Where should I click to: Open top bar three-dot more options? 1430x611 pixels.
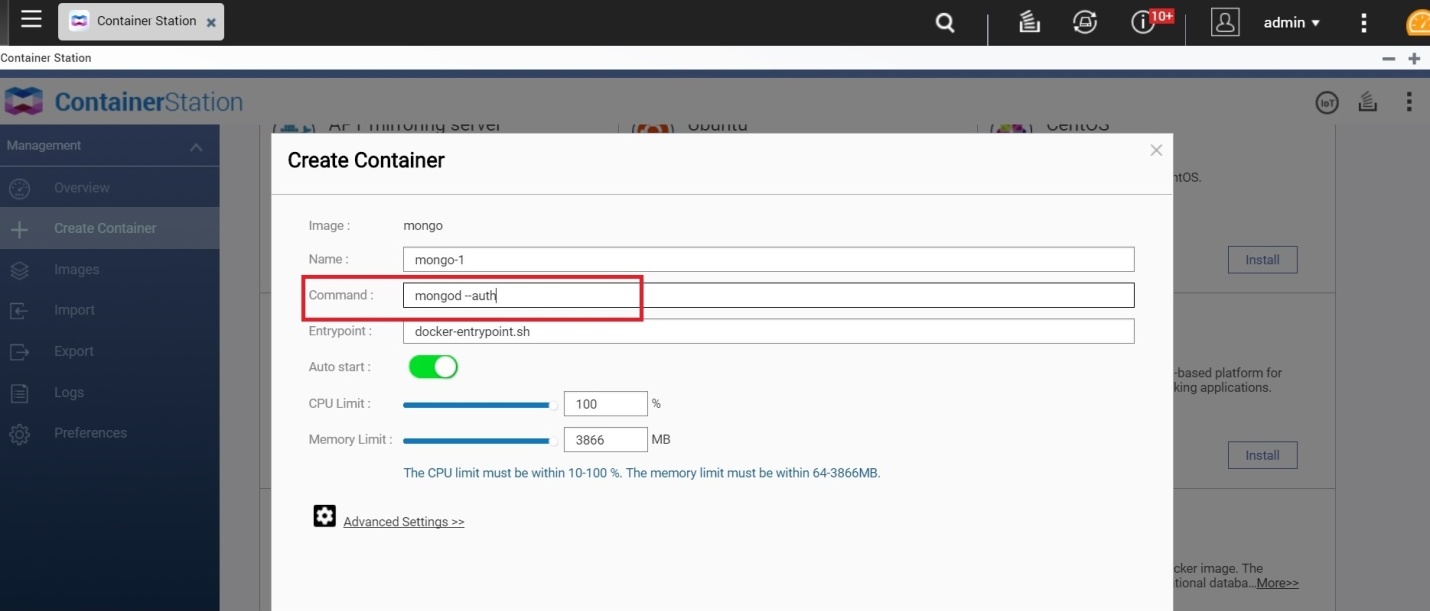click(x=1364, y=22)
